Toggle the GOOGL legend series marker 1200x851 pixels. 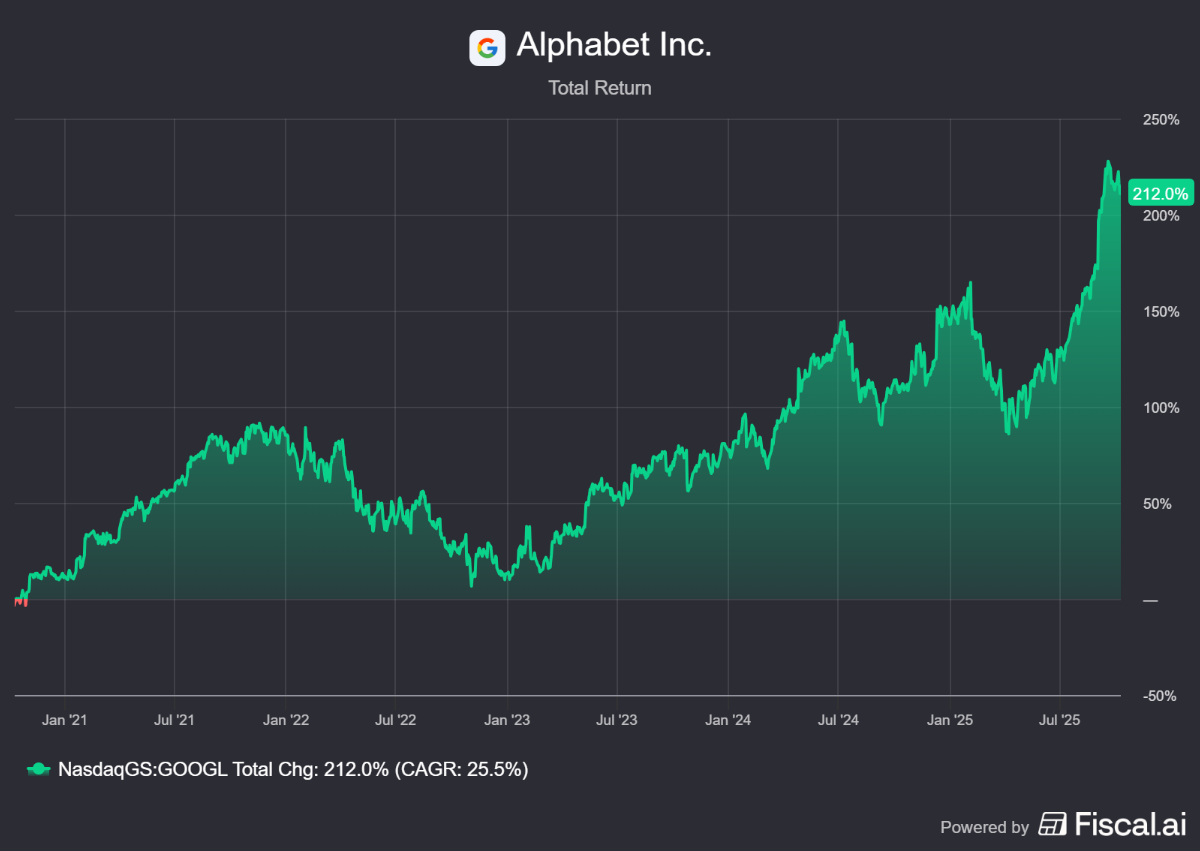[x=37, y=769]
